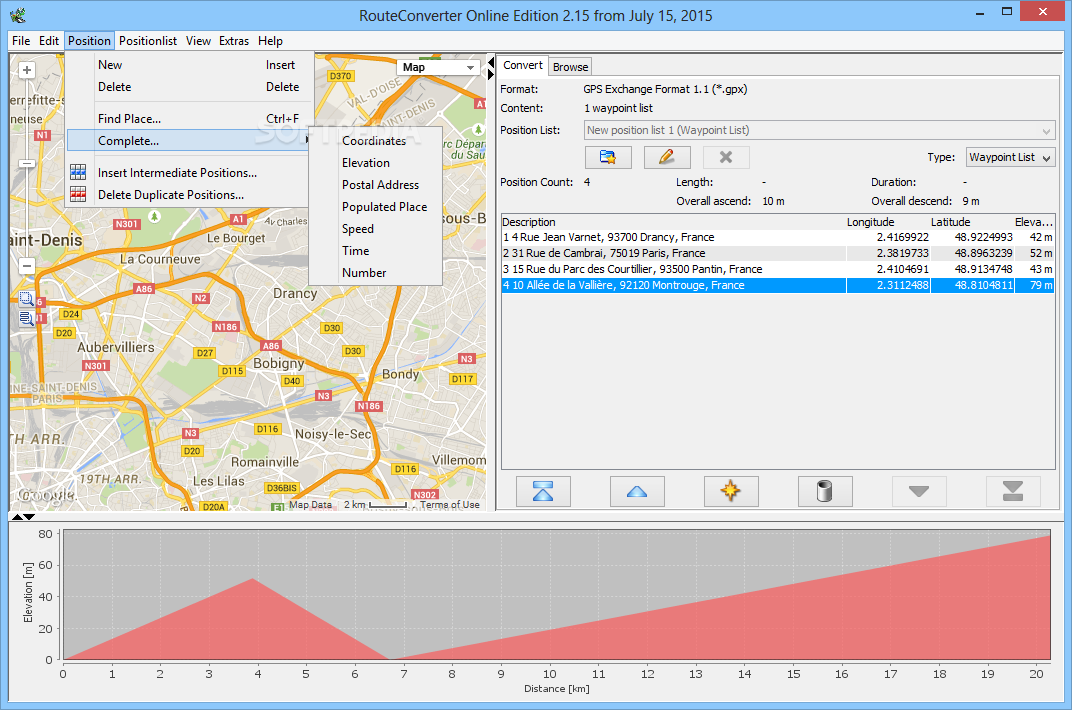1072x710 pixels.
Task: Choose Coordinates from Complete submenu
Action: [375, 141]
